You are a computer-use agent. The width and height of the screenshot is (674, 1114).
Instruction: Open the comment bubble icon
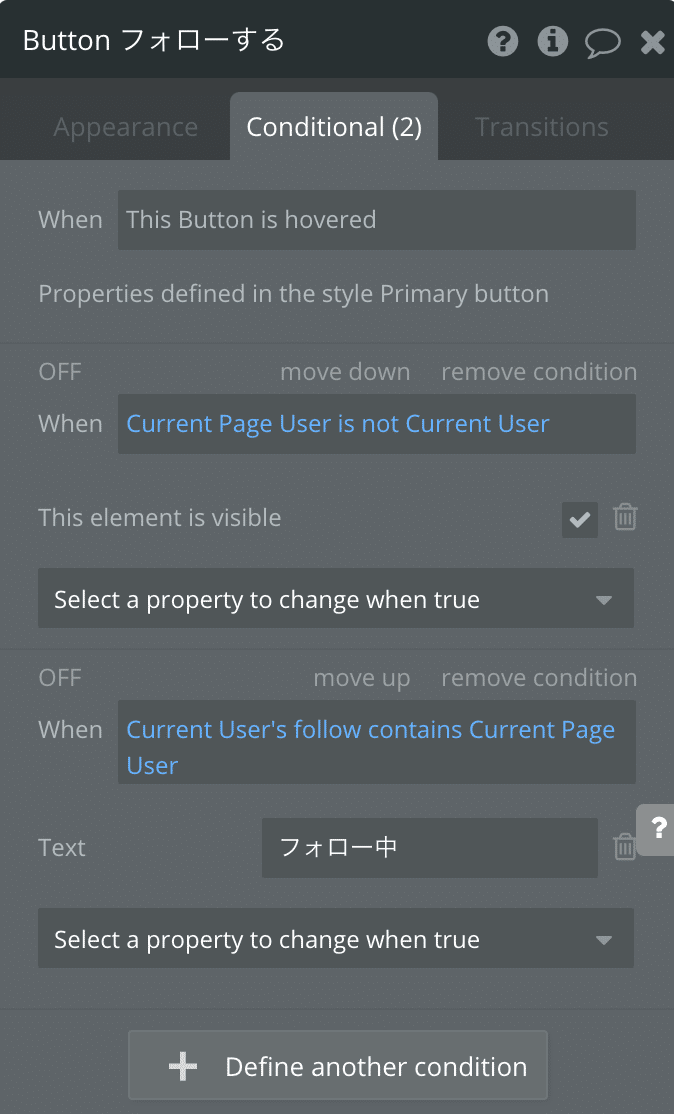coord(602,43)
